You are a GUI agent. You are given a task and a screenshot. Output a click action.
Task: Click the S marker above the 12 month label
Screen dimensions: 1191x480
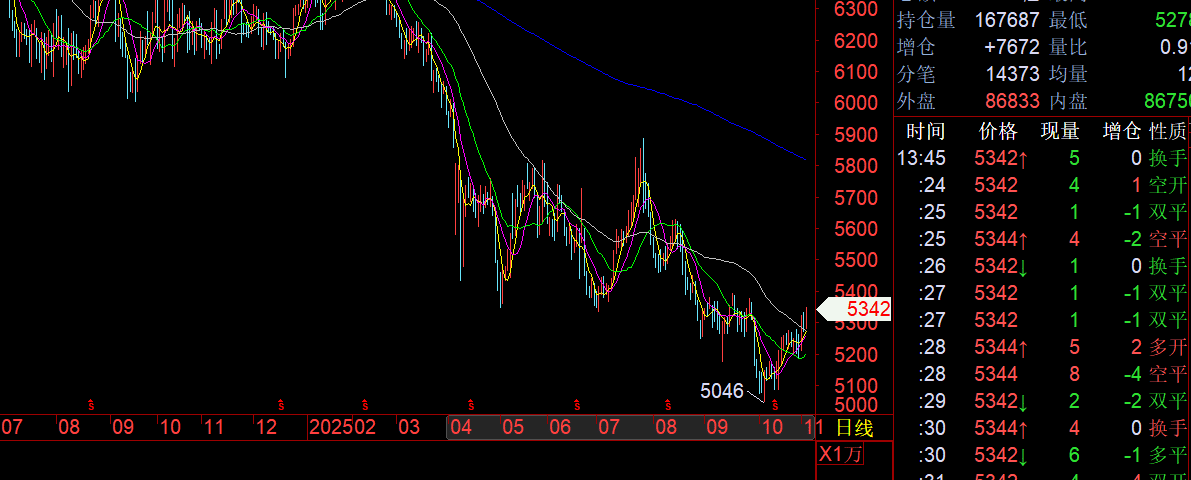click(x=282, y=404)
